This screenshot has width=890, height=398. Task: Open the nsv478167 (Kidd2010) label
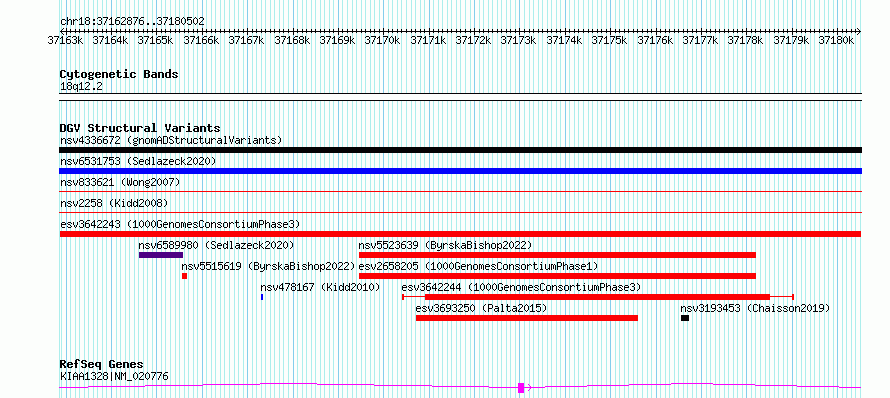coord(320,287)
